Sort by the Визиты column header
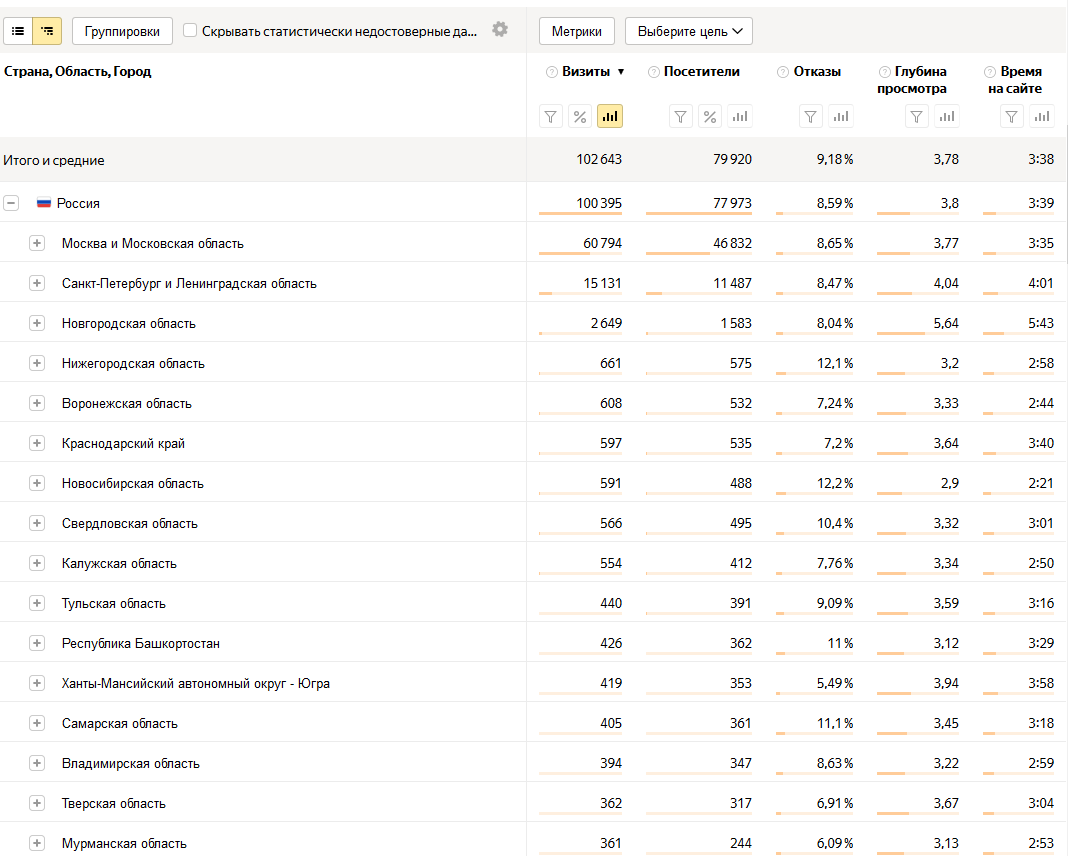The width and height of the screenshot is (1068, 856). (587, 72)
